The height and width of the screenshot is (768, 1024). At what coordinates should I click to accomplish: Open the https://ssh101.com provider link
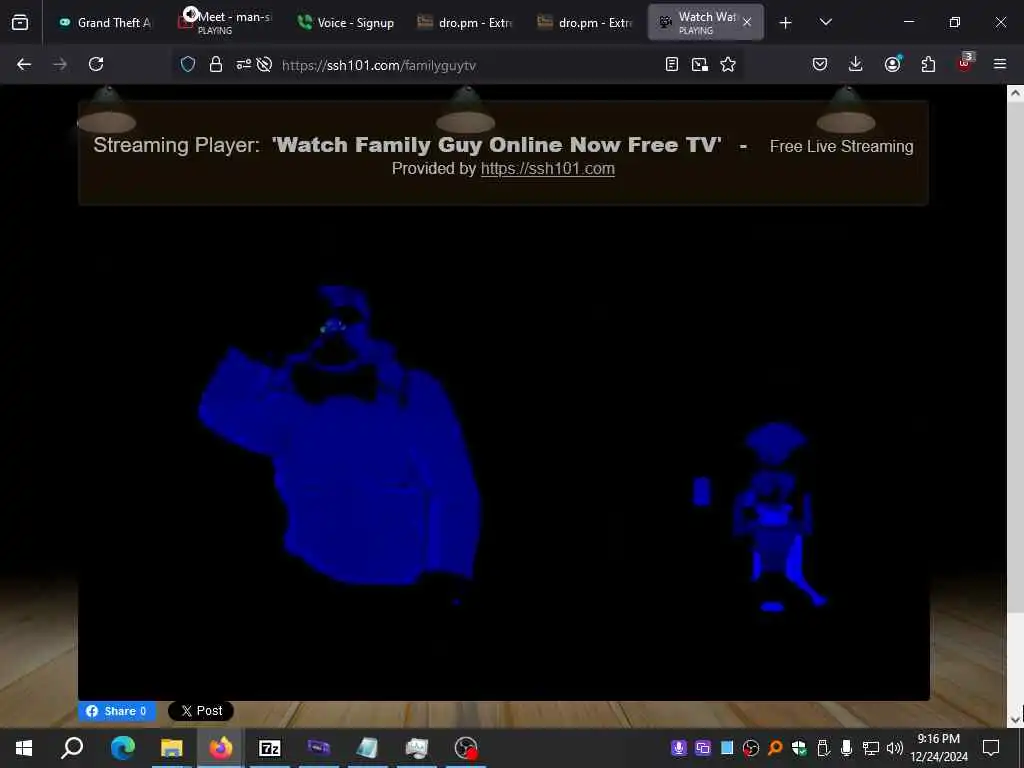(x=547, y=168)
